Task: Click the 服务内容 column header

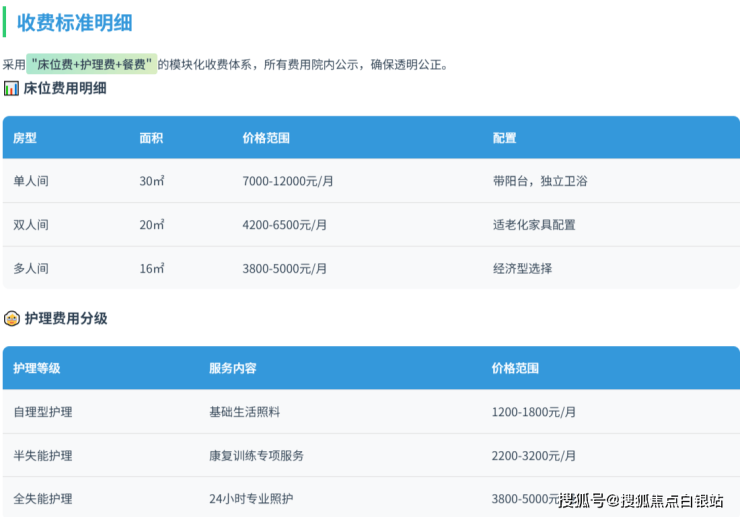Action: (233, 368)
